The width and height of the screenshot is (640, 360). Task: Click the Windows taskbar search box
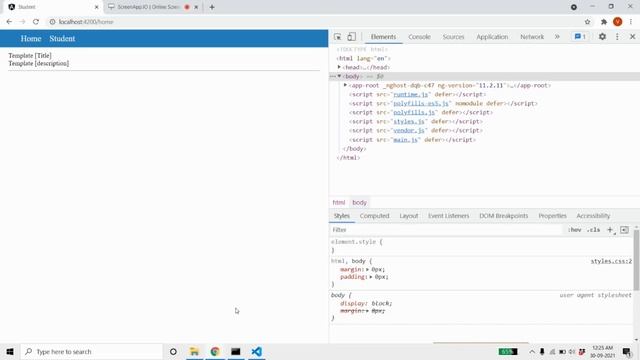[x=91, y=351]
